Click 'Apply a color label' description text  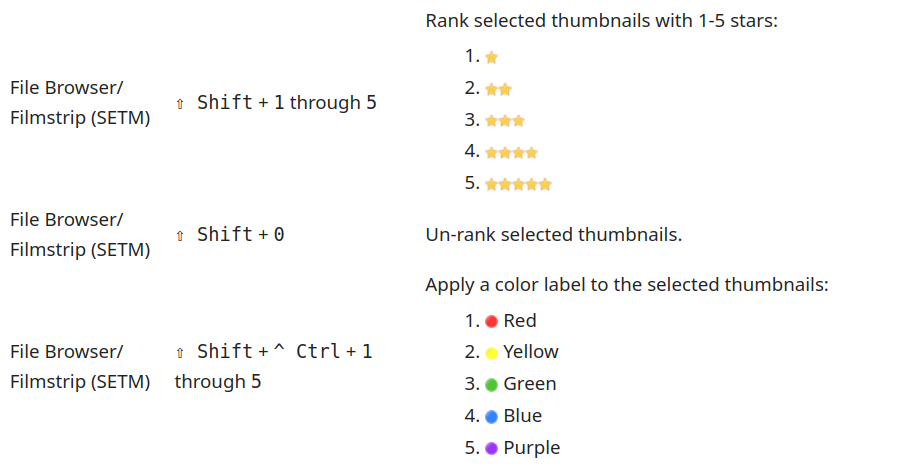(x=626, y=285)
